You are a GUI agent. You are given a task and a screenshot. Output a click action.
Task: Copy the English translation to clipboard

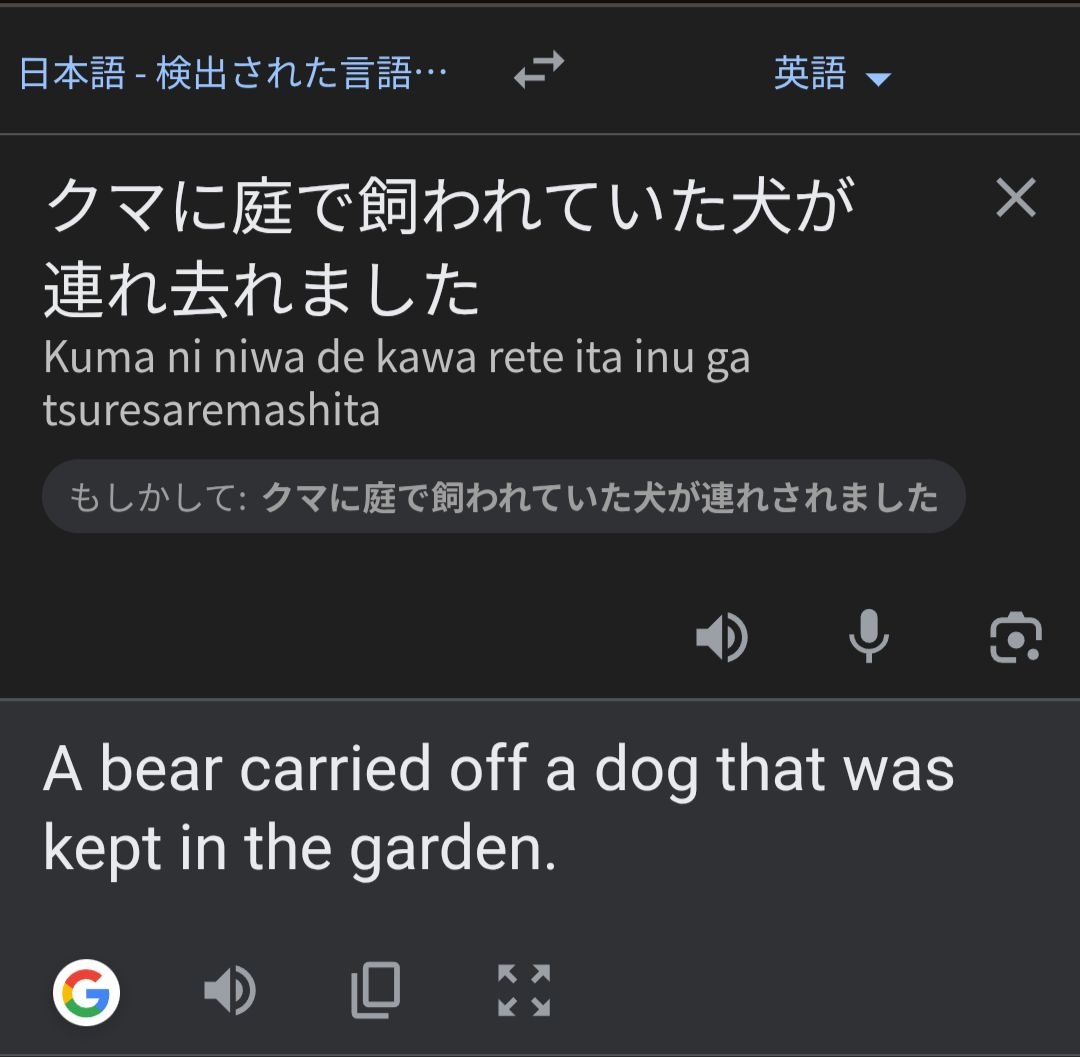pos(376,991)
